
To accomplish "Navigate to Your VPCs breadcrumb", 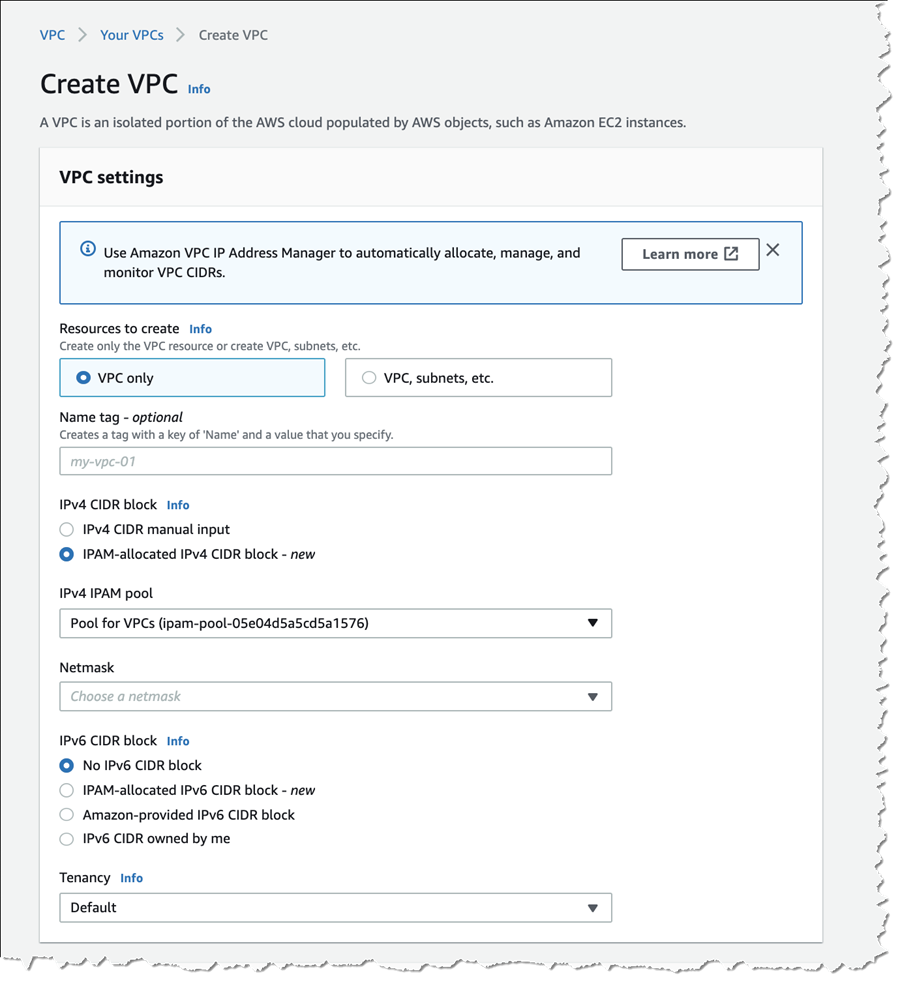I will pos(132,35).
